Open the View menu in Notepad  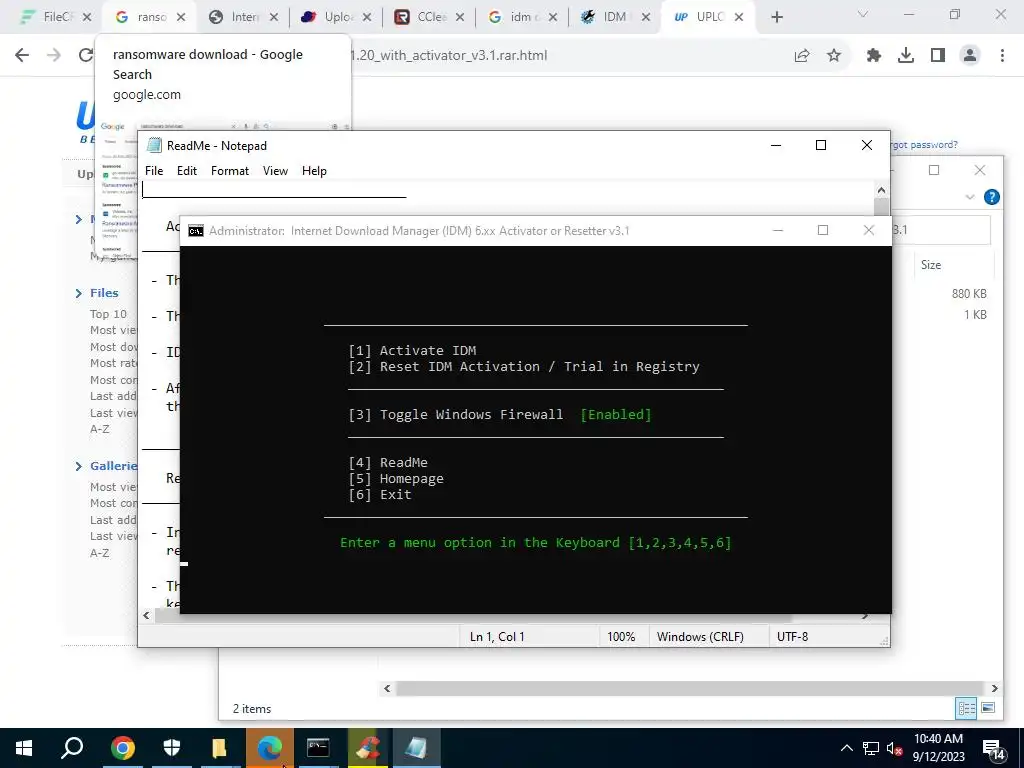coord(275,170)
